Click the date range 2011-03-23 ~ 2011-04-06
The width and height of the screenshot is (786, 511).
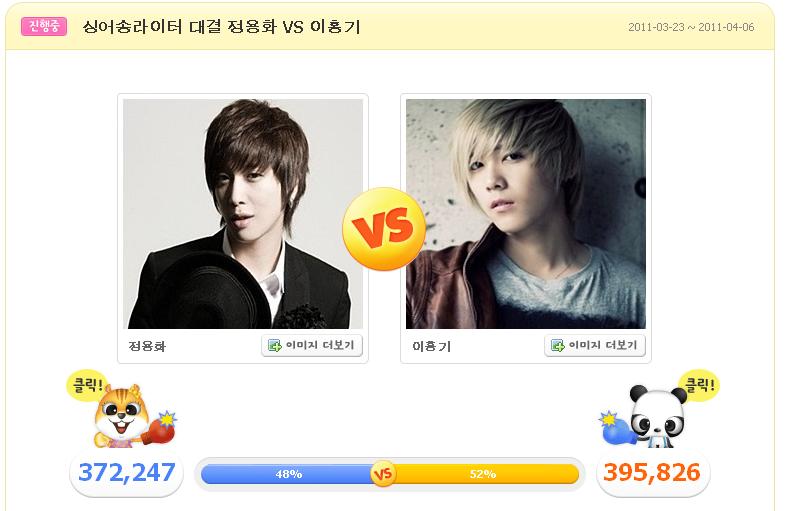[x=691, y=27]
